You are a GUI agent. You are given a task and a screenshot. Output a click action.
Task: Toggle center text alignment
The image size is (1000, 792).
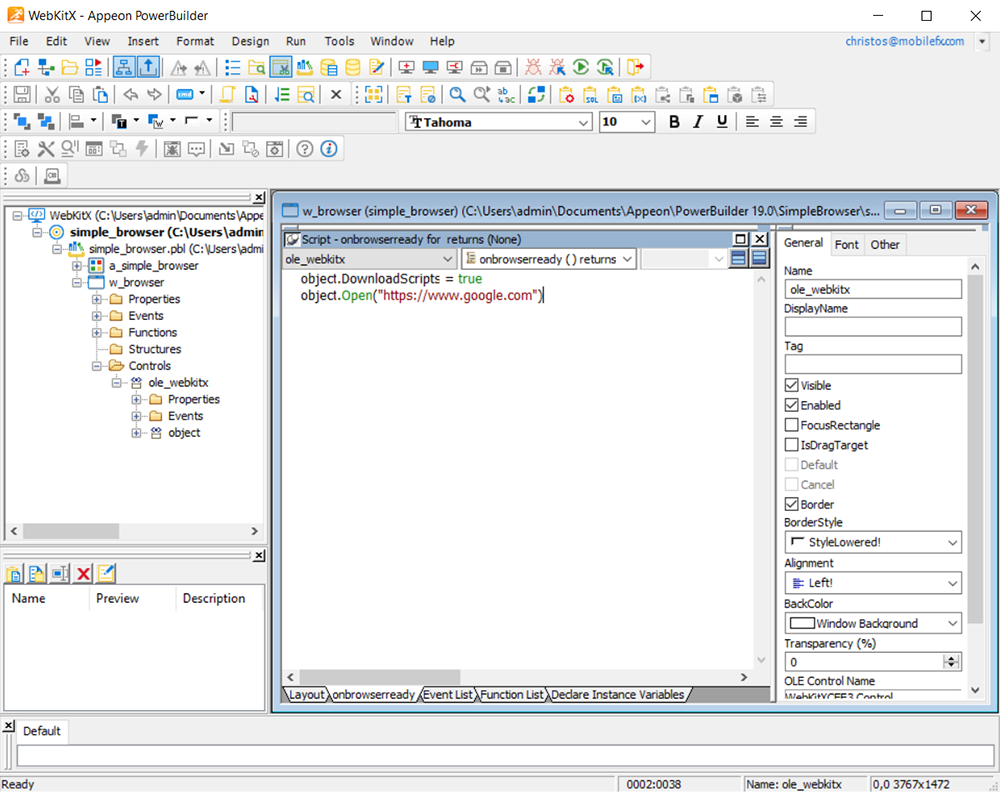776,122
